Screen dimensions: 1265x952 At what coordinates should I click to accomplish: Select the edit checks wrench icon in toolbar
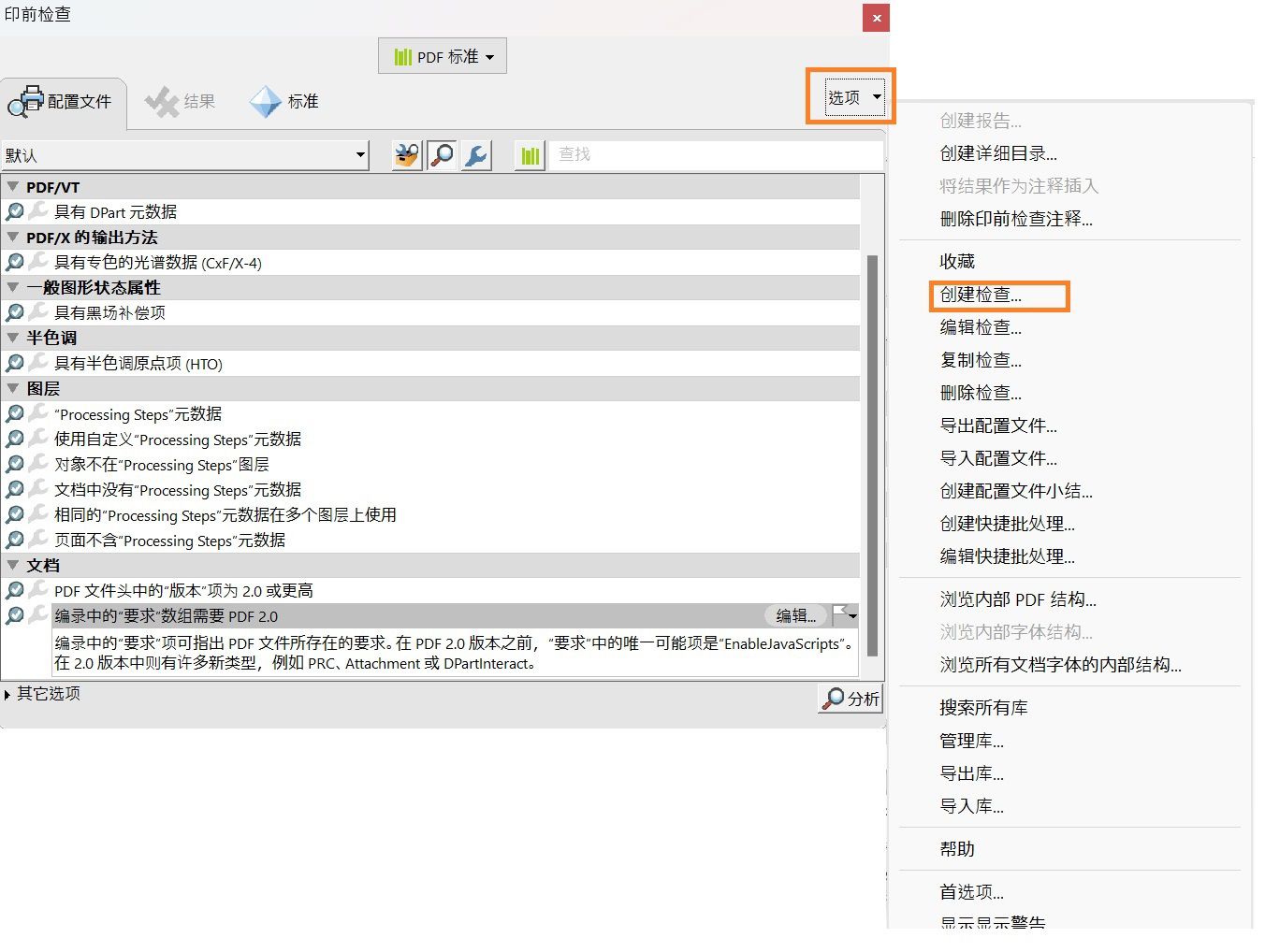pos(475,154)
